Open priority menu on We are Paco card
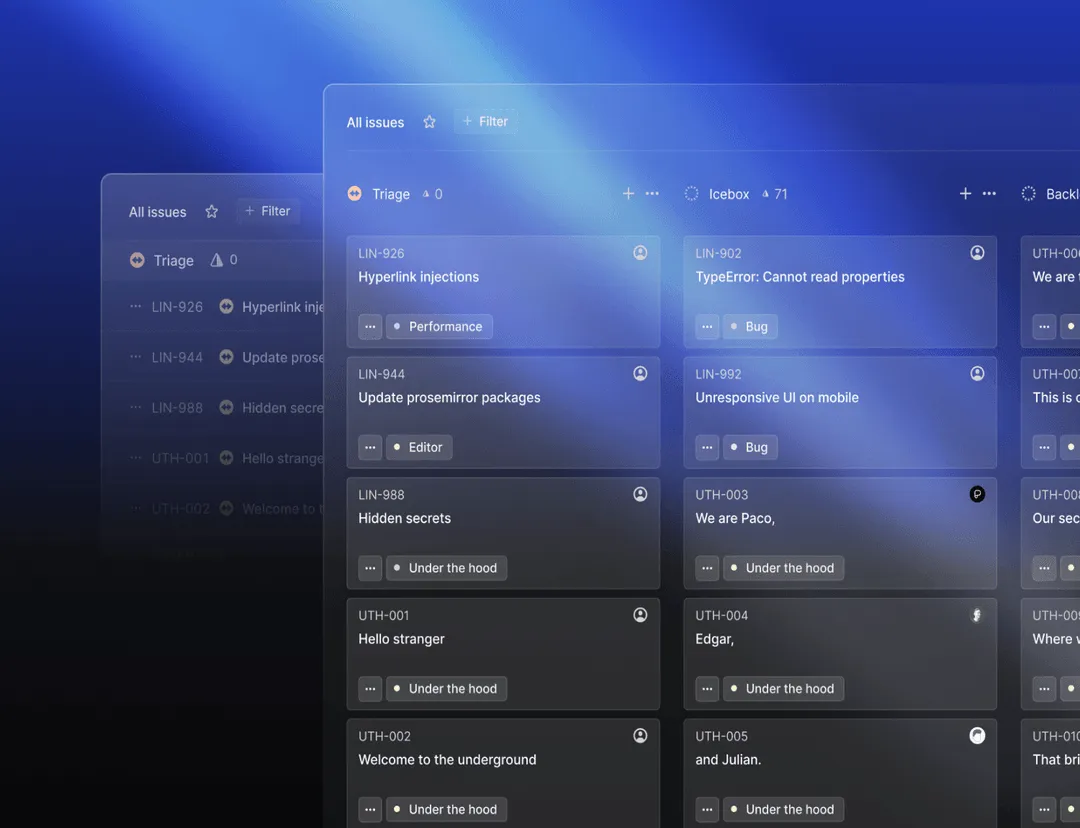1080x828 pixels. pyautogui.click(x=707, y=568)
